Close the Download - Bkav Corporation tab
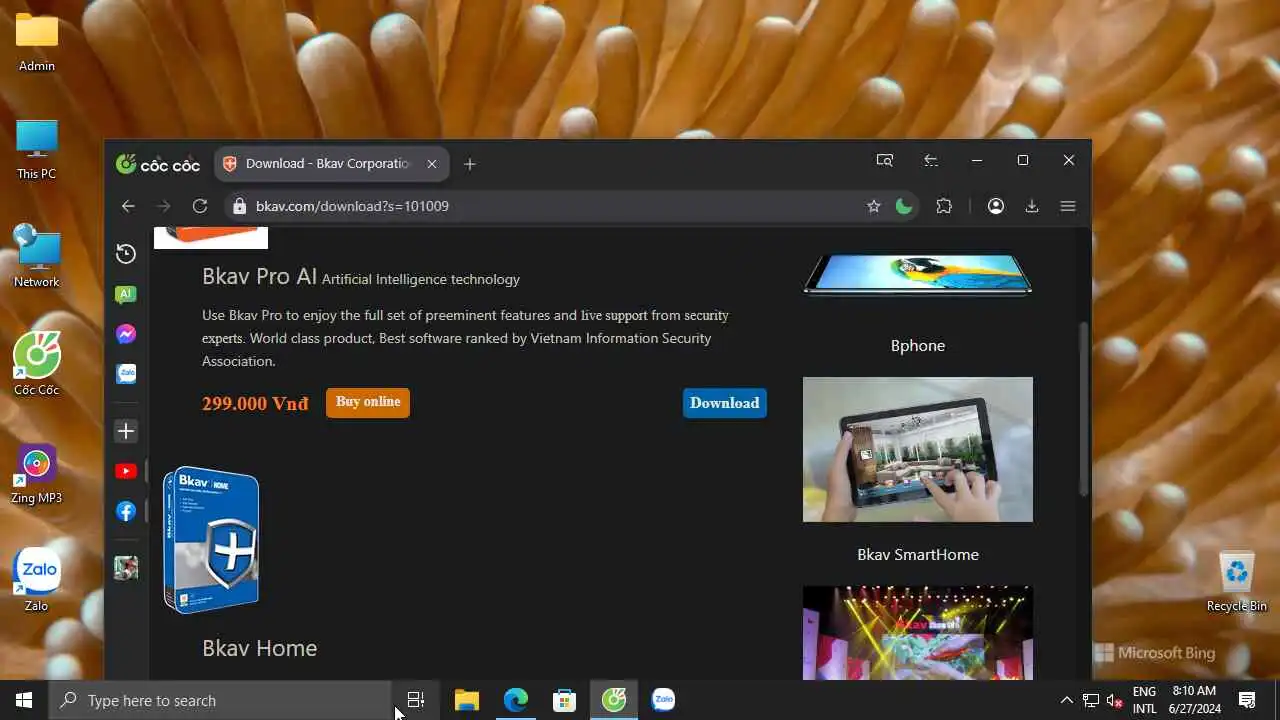The image size is (1280, 720). tap(432, 164)
